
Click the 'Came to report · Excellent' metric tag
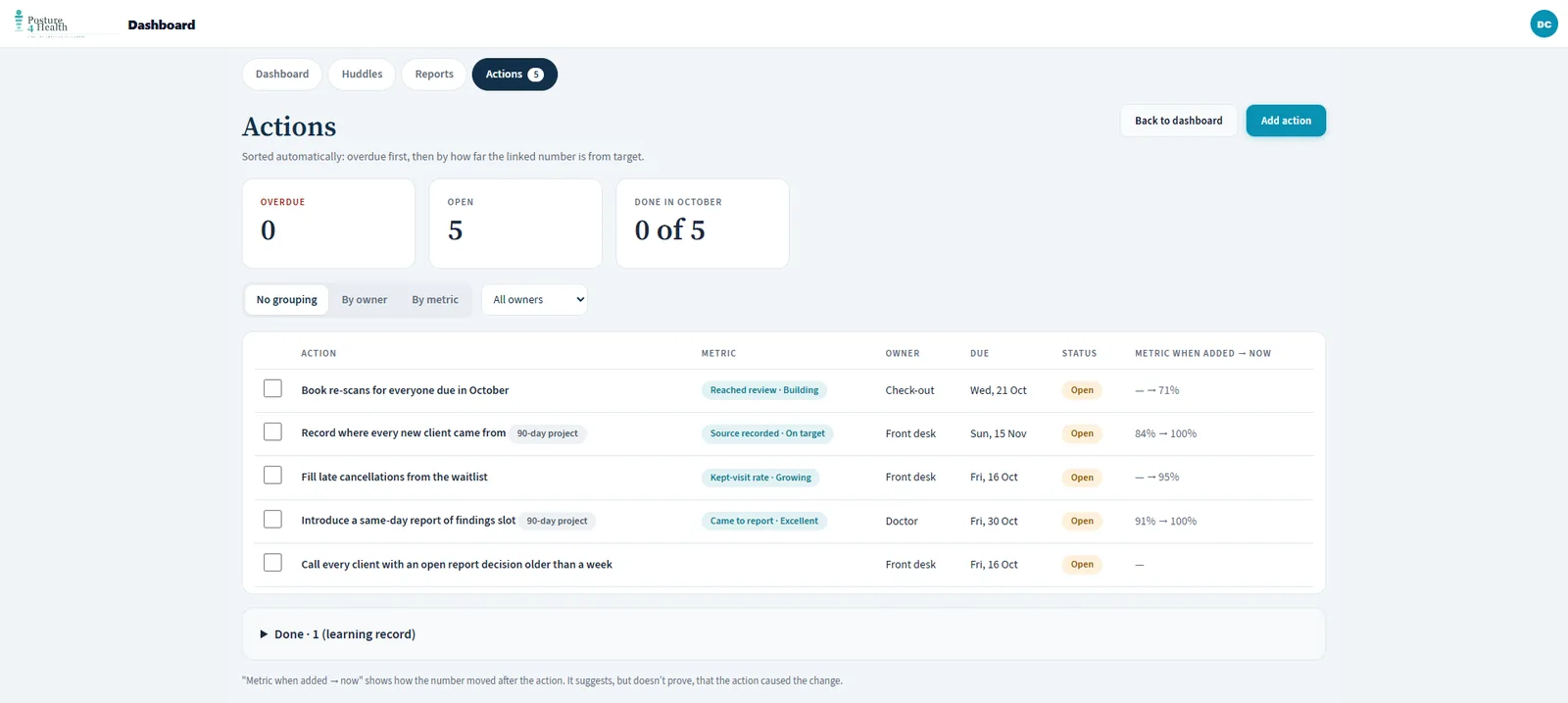point(764,521)
